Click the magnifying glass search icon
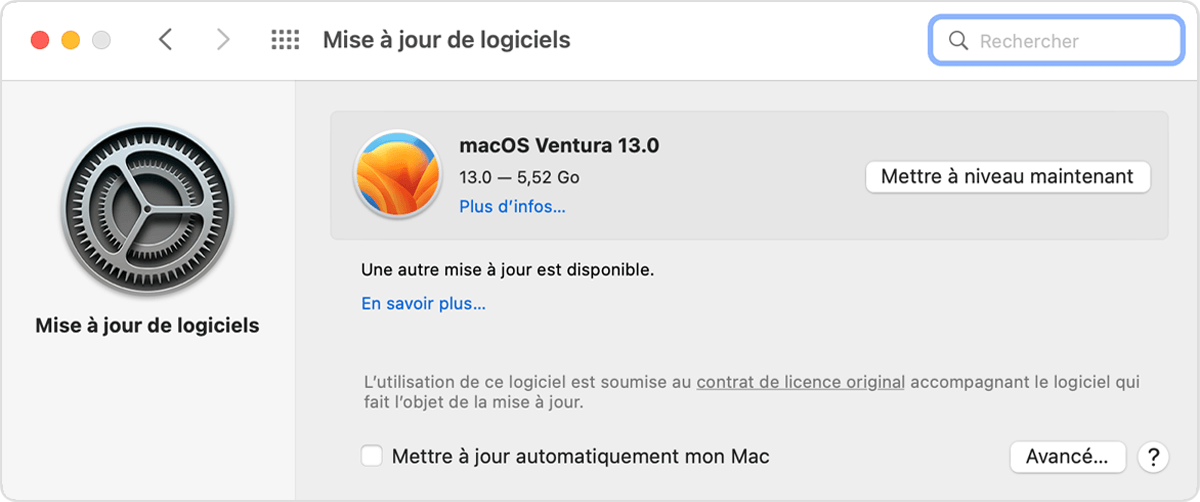The width and height of the screenshot is (1200, 502). (958, 41)
